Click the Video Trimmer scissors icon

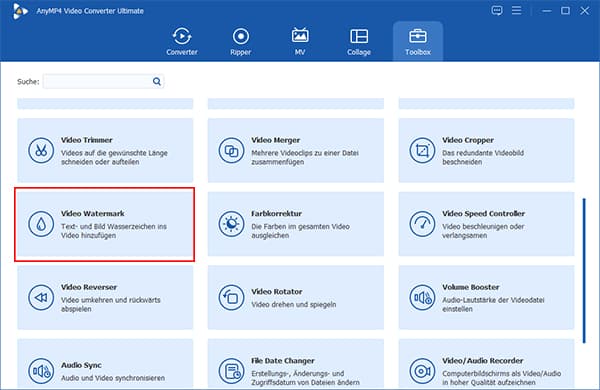tap(41, 150)
